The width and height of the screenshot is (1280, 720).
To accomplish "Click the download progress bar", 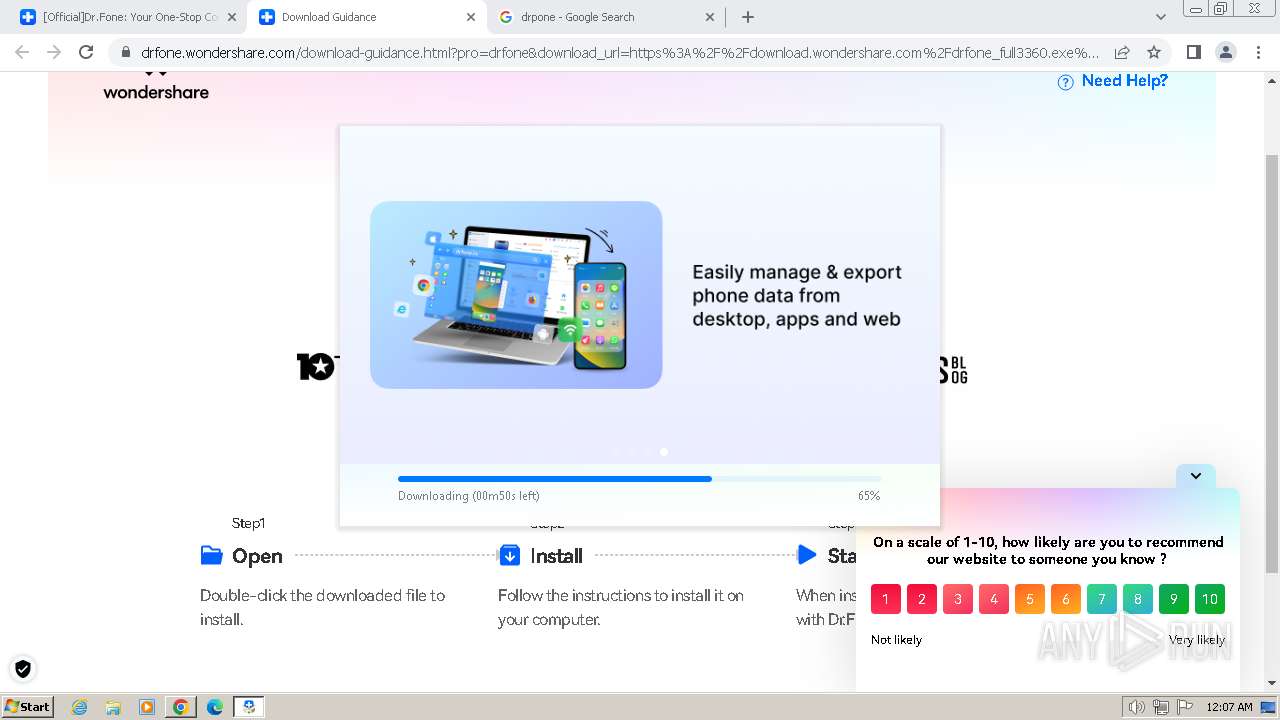I will pyautogui.click(x=640, y=479).
